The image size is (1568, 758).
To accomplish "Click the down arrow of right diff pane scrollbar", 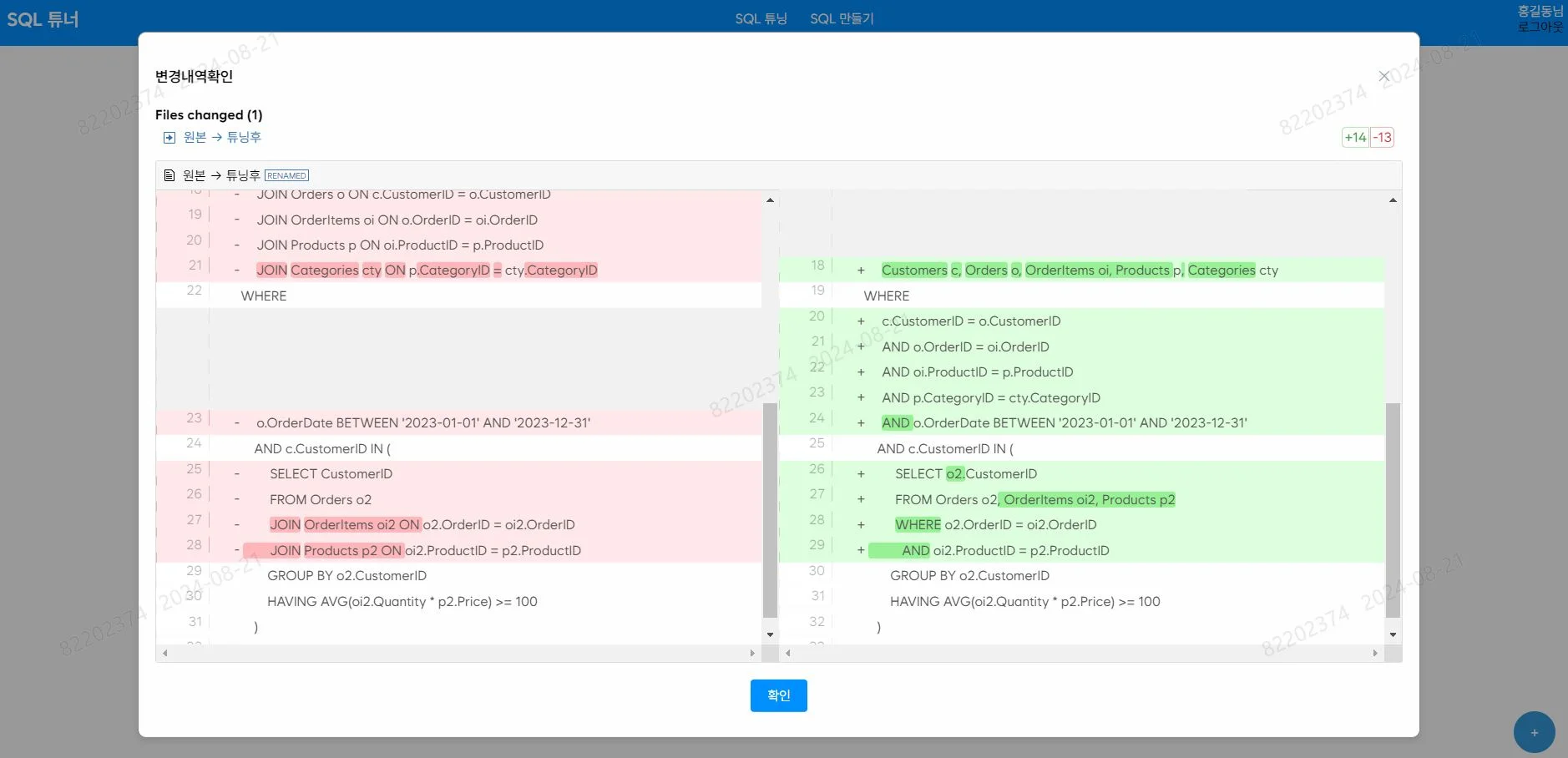I will click(1393, 634).
